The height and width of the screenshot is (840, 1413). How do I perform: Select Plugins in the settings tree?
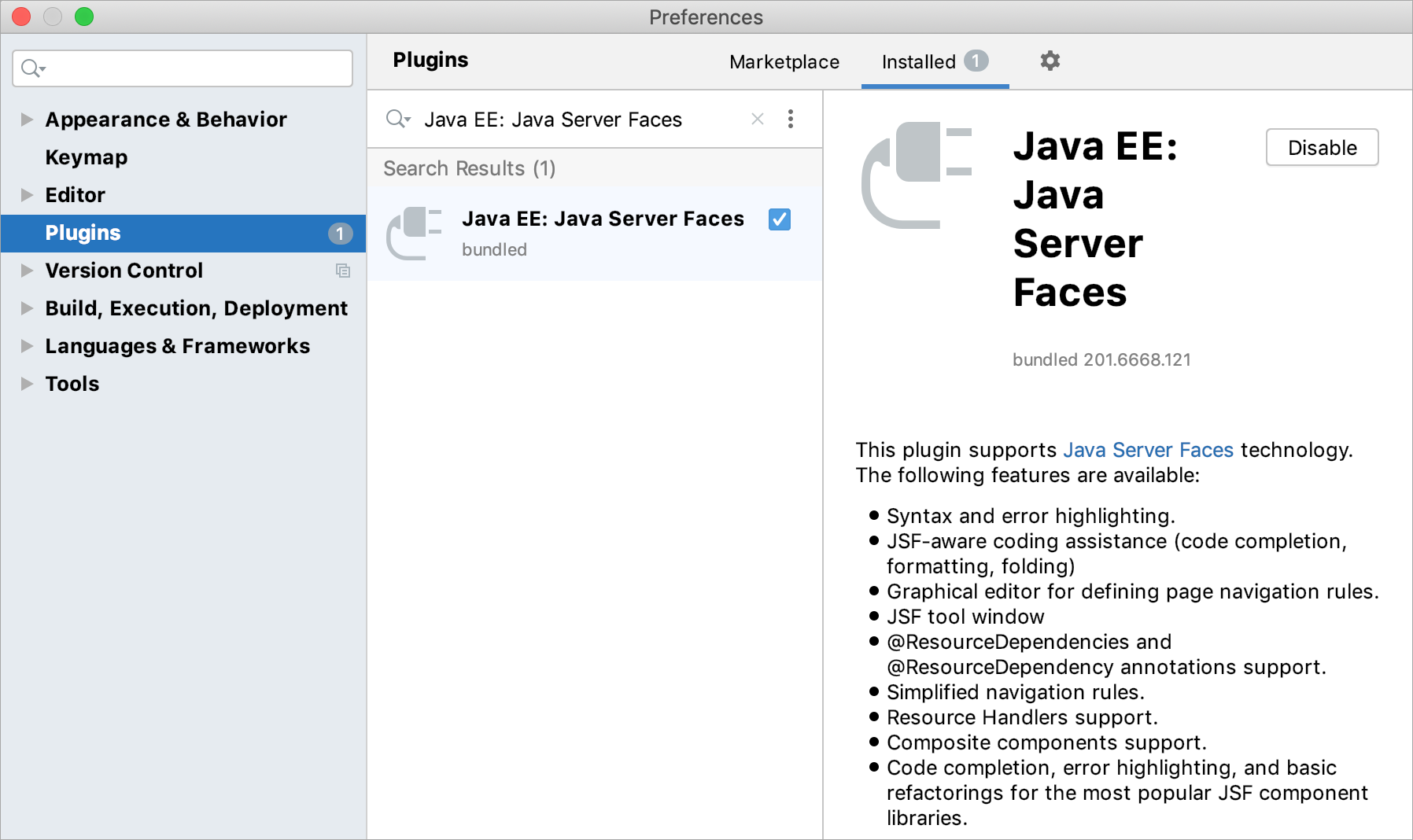[183, 233]
